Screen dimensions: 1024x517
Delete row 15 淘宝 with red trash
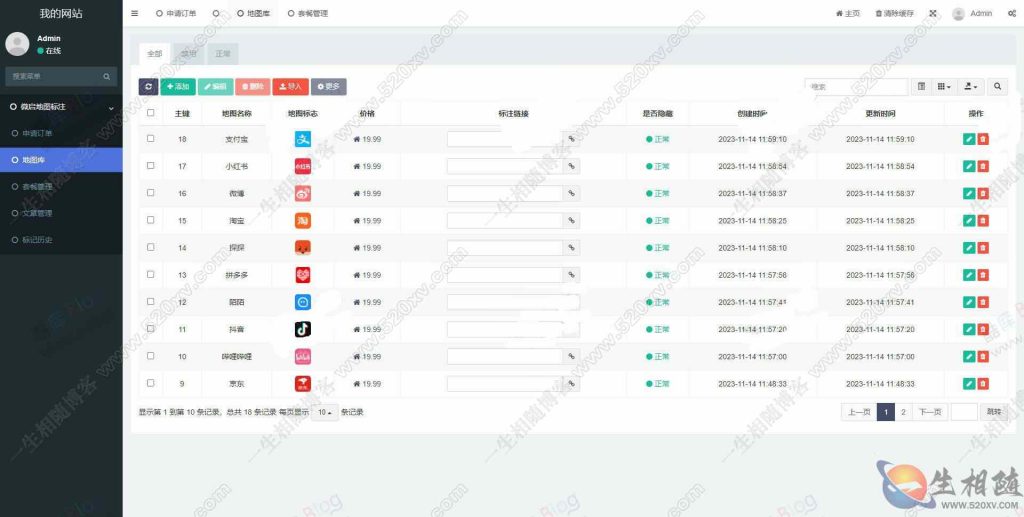983,221
